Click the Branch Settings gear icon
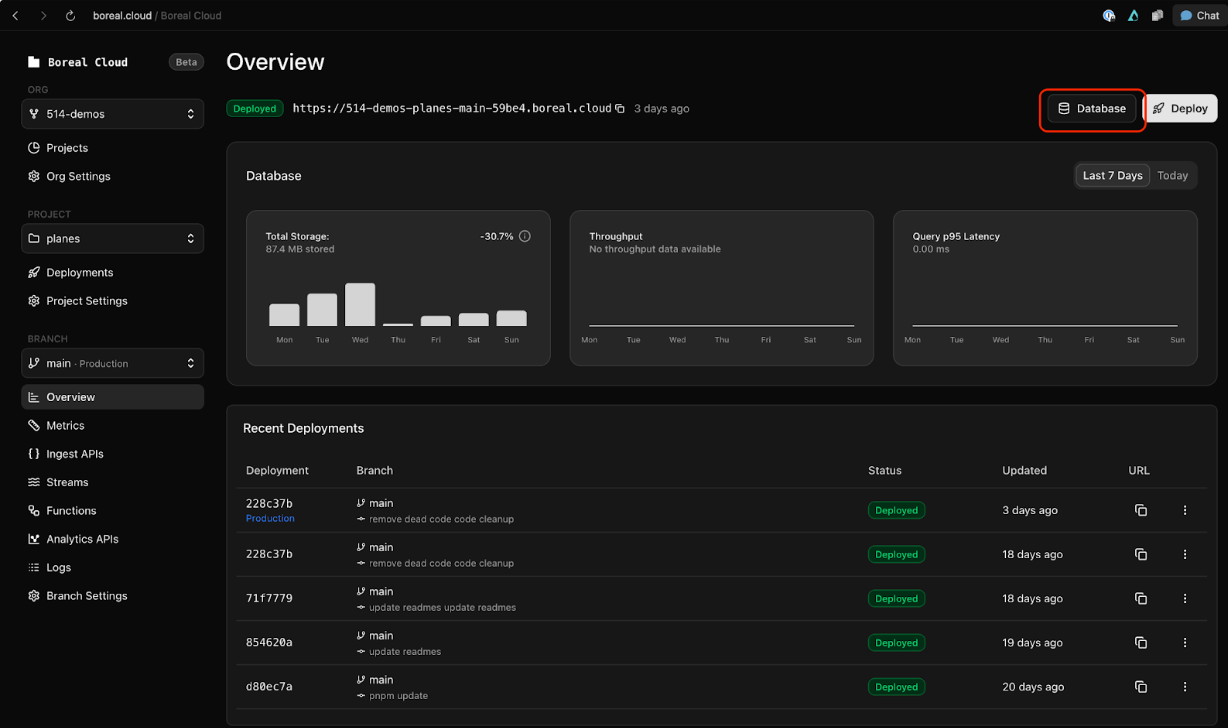 pos(34,596)
